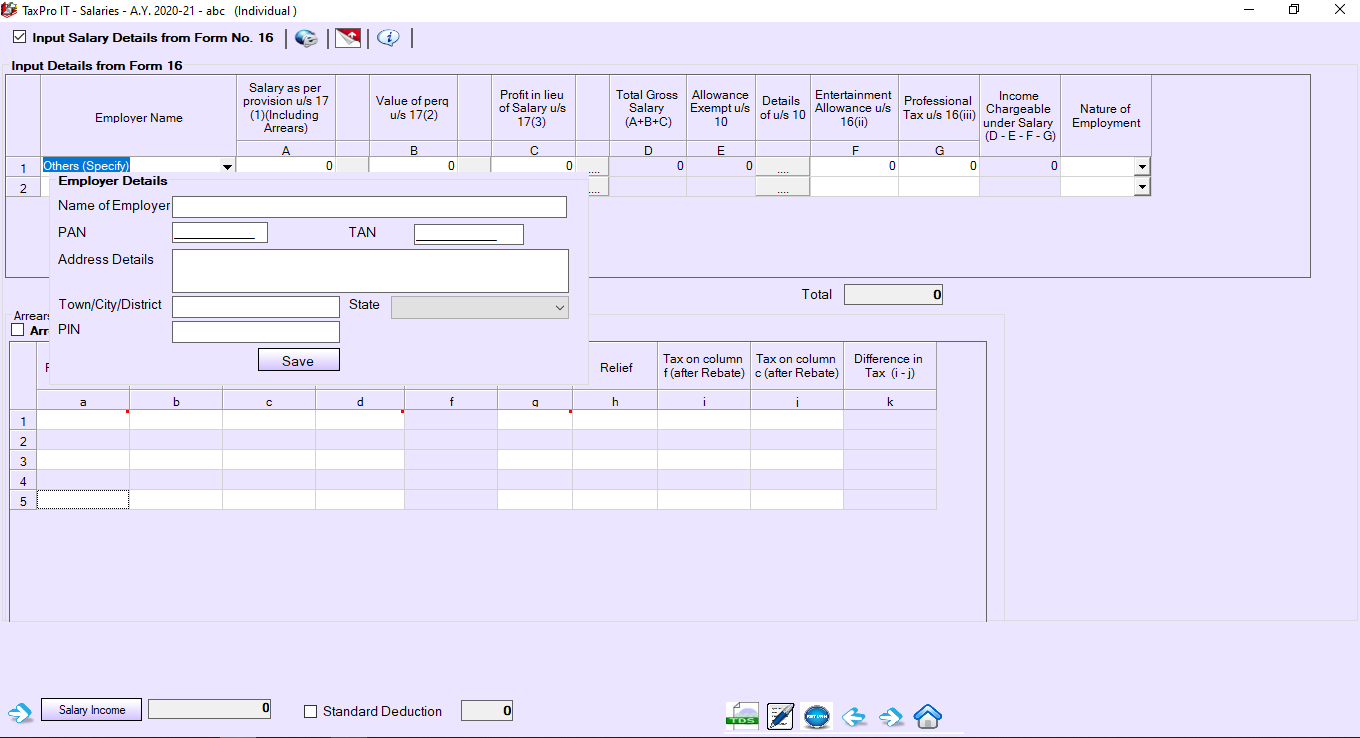The height and width of the screenshot is (738, 1360).
Task: Open row 1 Nature of Employment dropdown
Action: (1142, 166)
